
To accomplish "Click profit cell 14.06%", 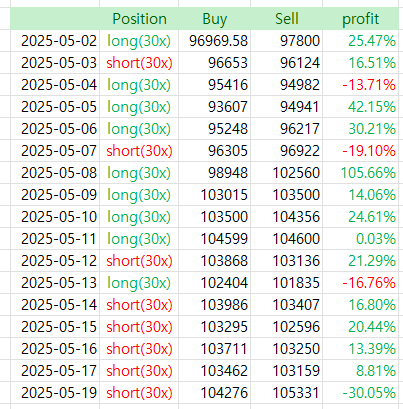I will point(360,195).
